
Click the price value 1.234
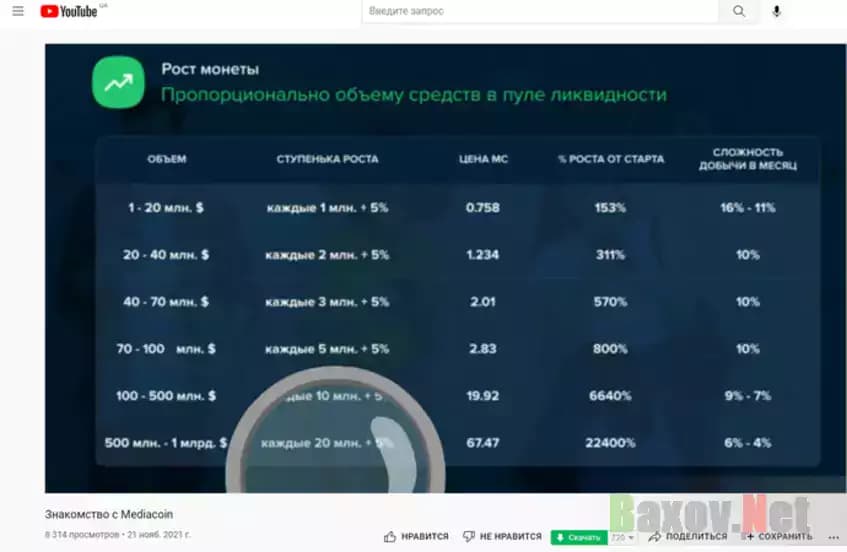pos(483,254)
